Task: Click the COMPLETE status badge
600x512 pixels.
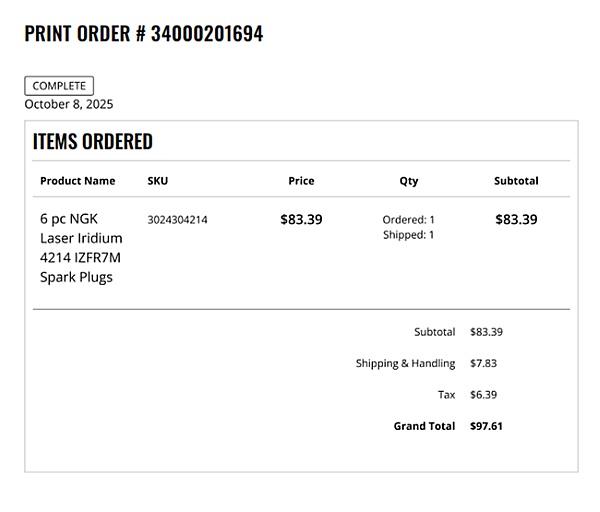Action: [x=59, y=86]
